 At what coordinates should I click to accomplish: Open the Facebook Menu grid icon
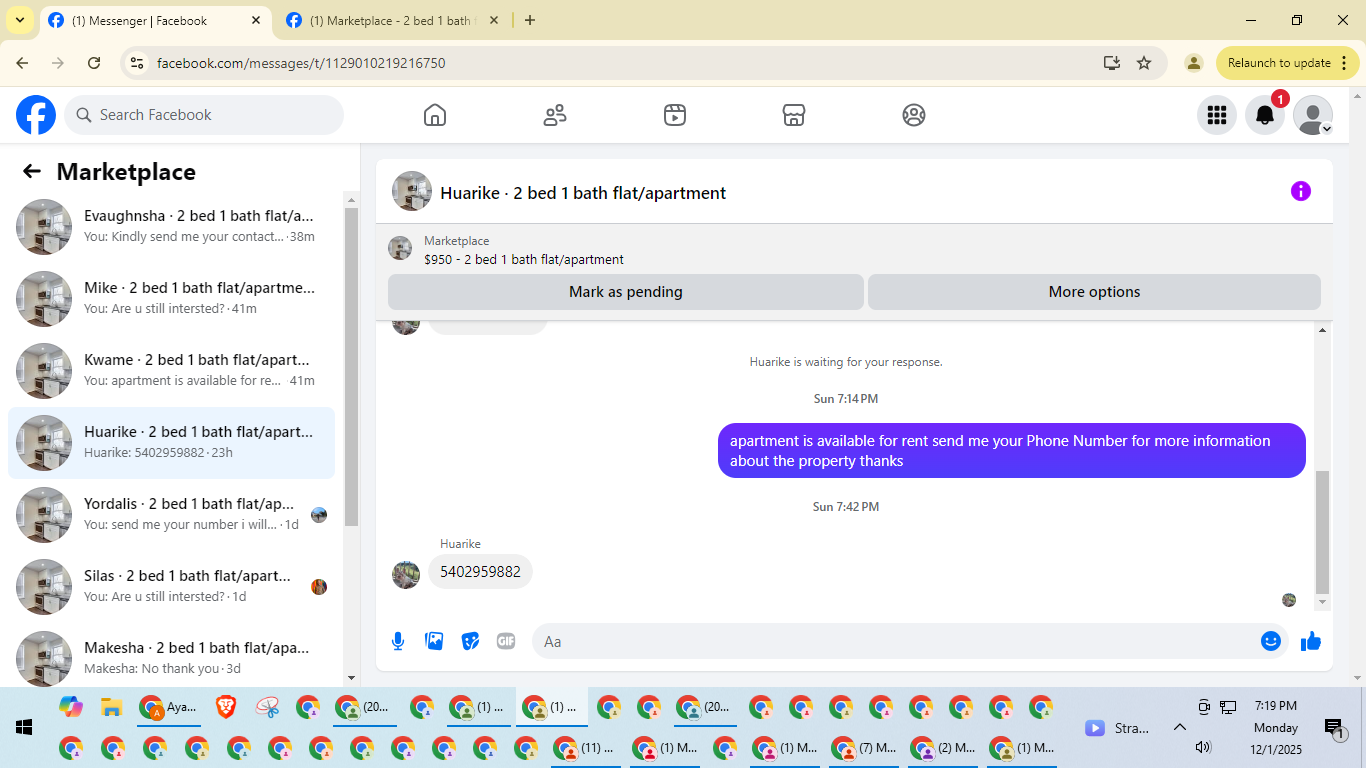pos(1217,115)
